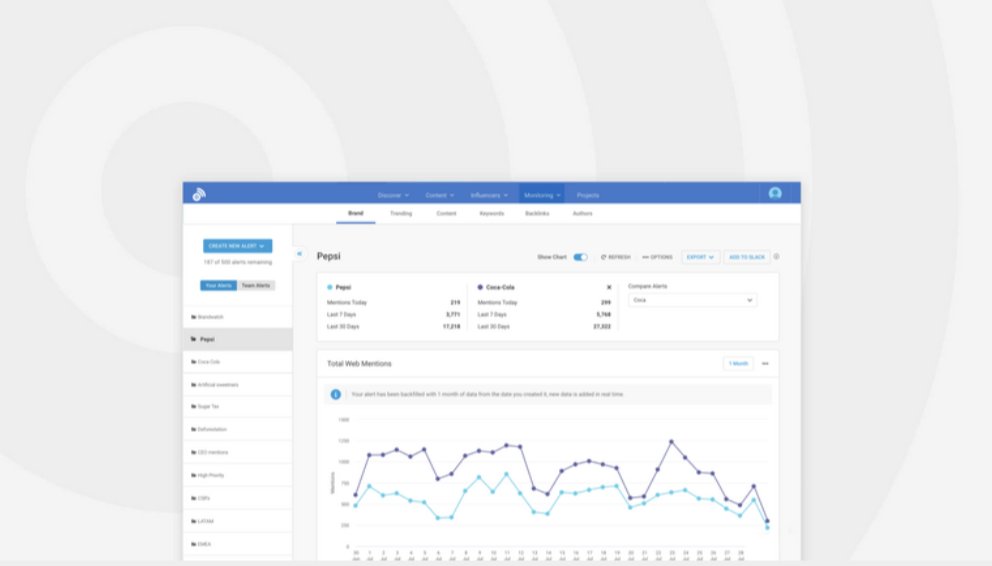The width and height of the screenshot is (992, 566).
Task: Click the Total Web Mentions heading
Action: tap(359, 364)
